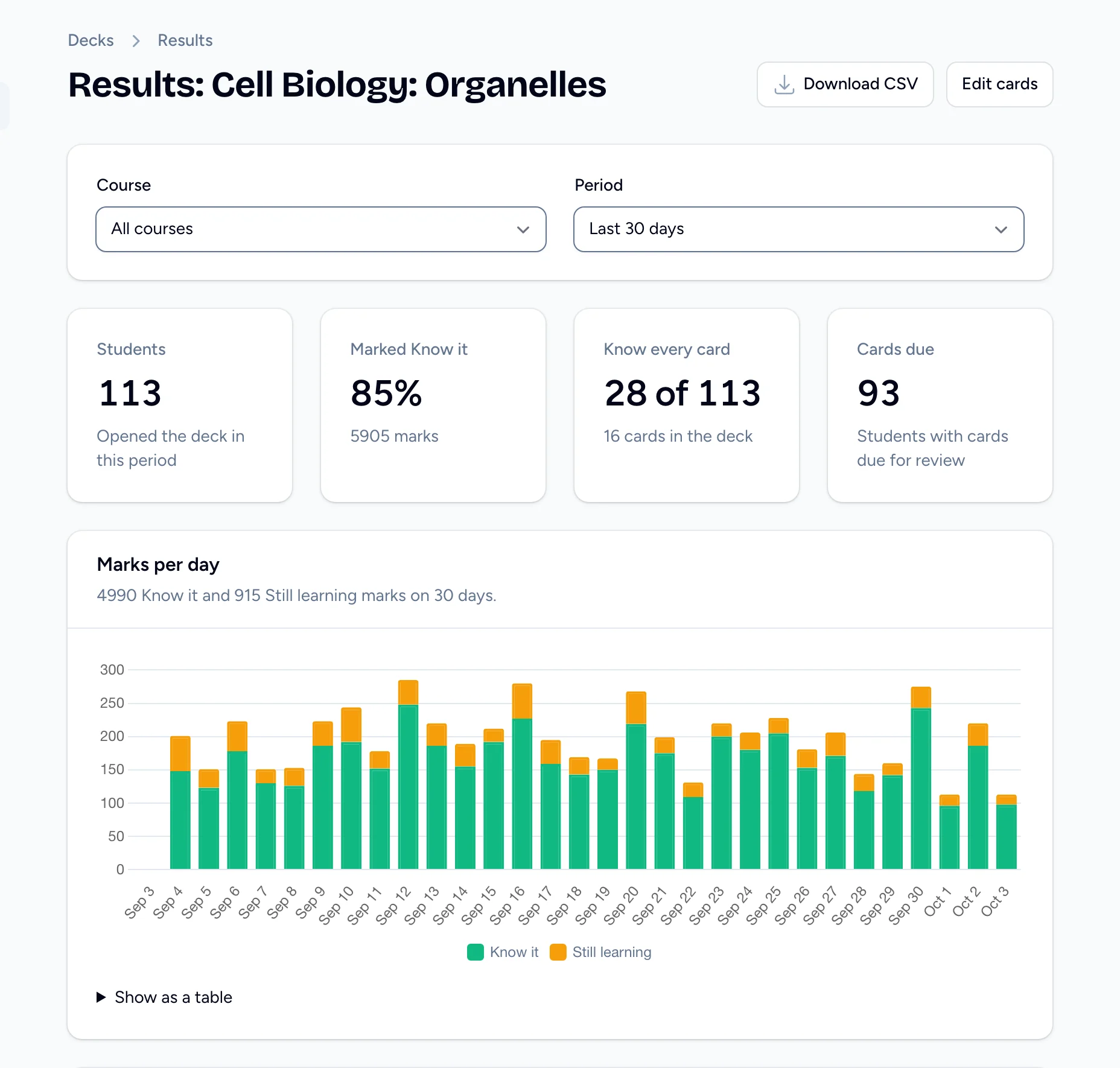Toggle the Know it legend entry

tap(503, 952)
